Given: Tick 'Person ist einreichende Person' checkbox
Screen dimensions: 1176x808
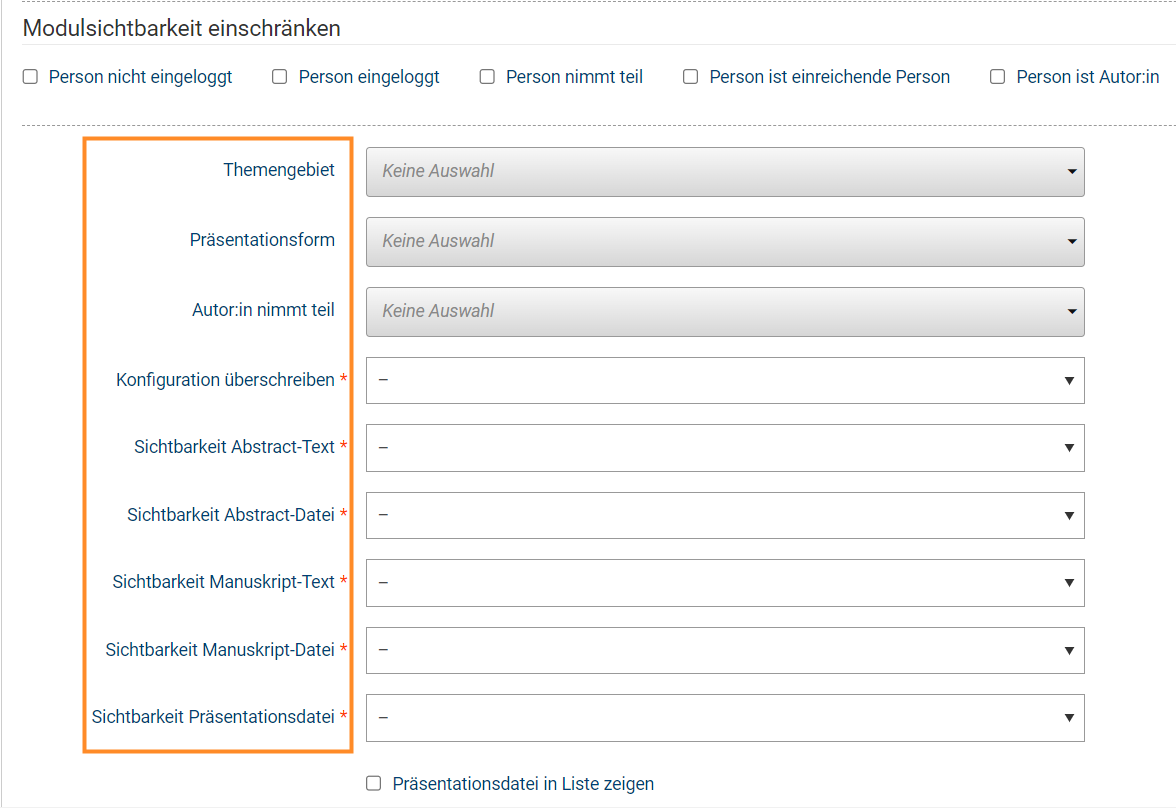Looking at the screenshot, I should [x=690, y=77].
